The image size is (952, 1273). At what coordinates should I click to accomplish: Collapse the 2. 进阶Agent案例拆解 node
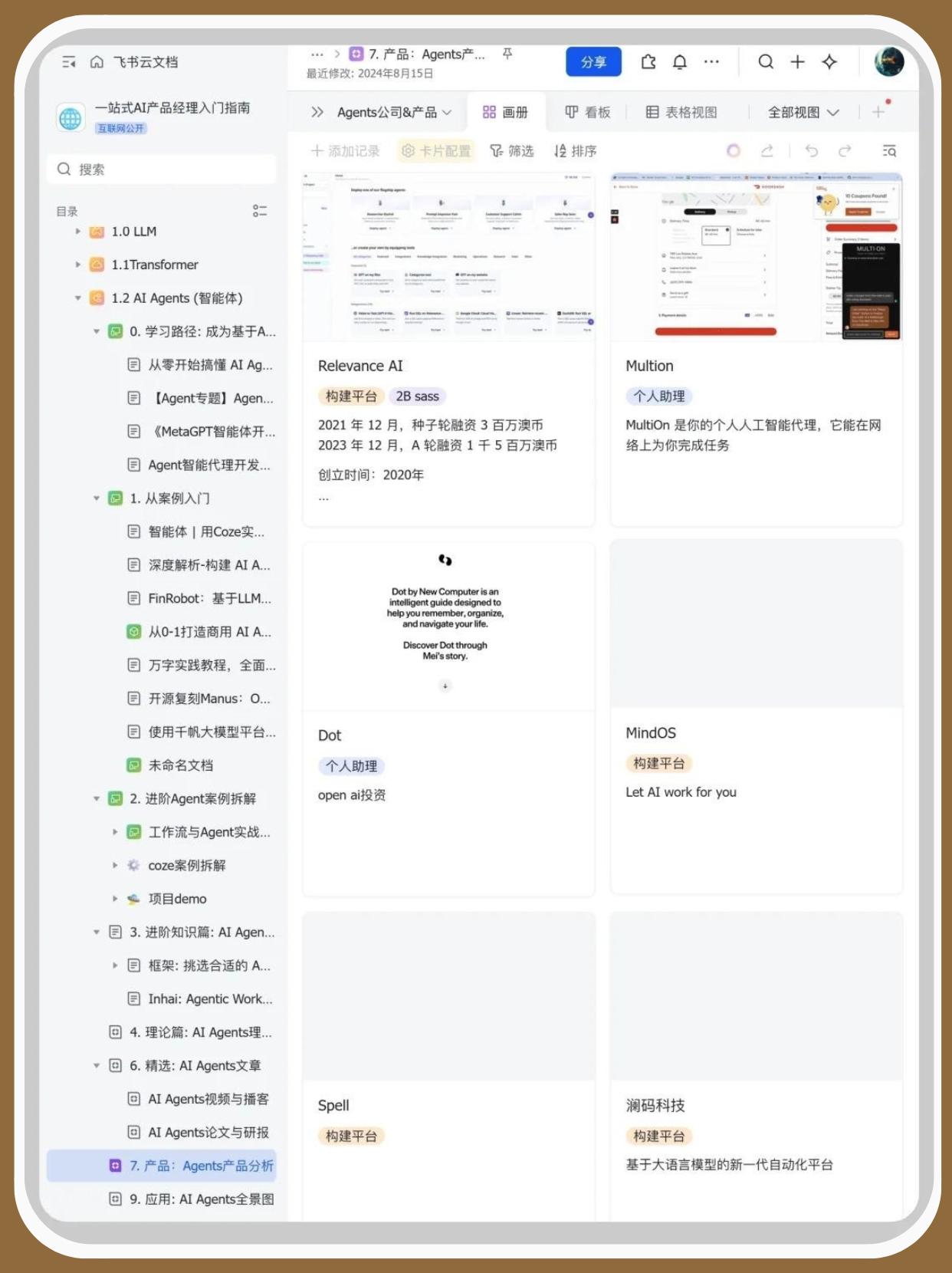click(x=96, y=798)
